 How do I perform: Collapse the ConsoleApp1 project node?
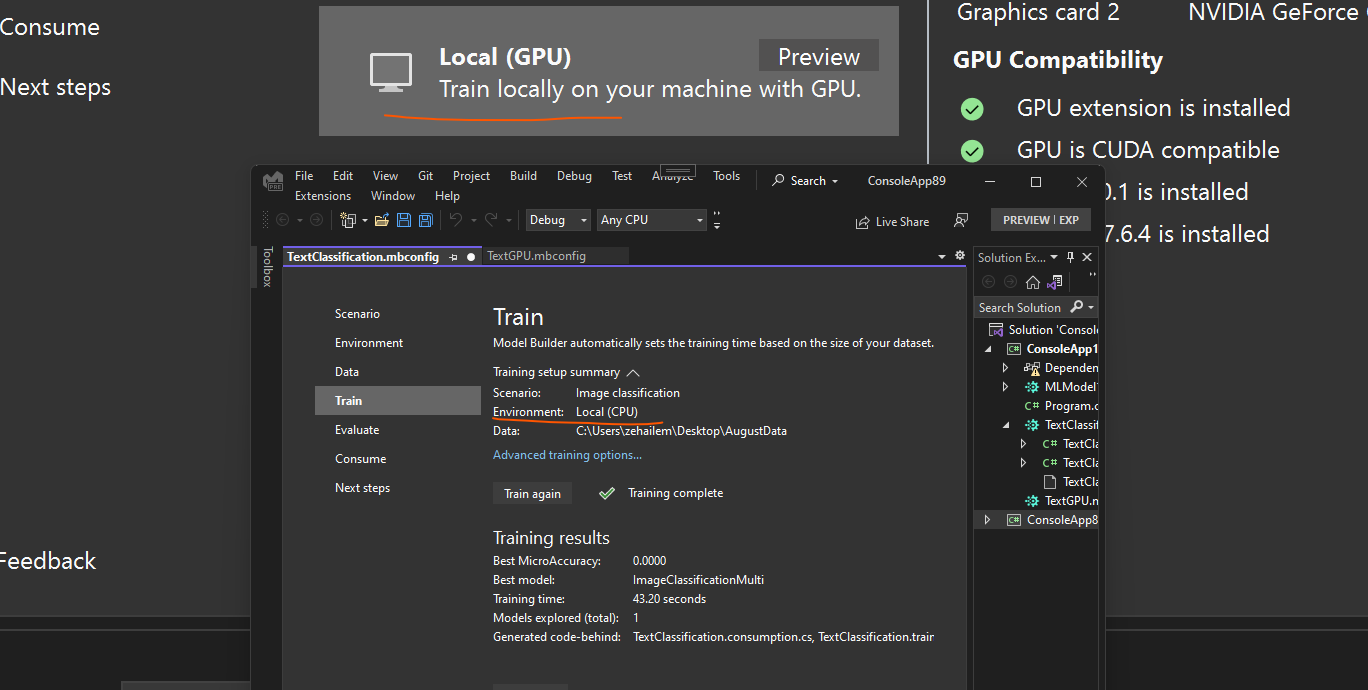[x=990, y=348]
